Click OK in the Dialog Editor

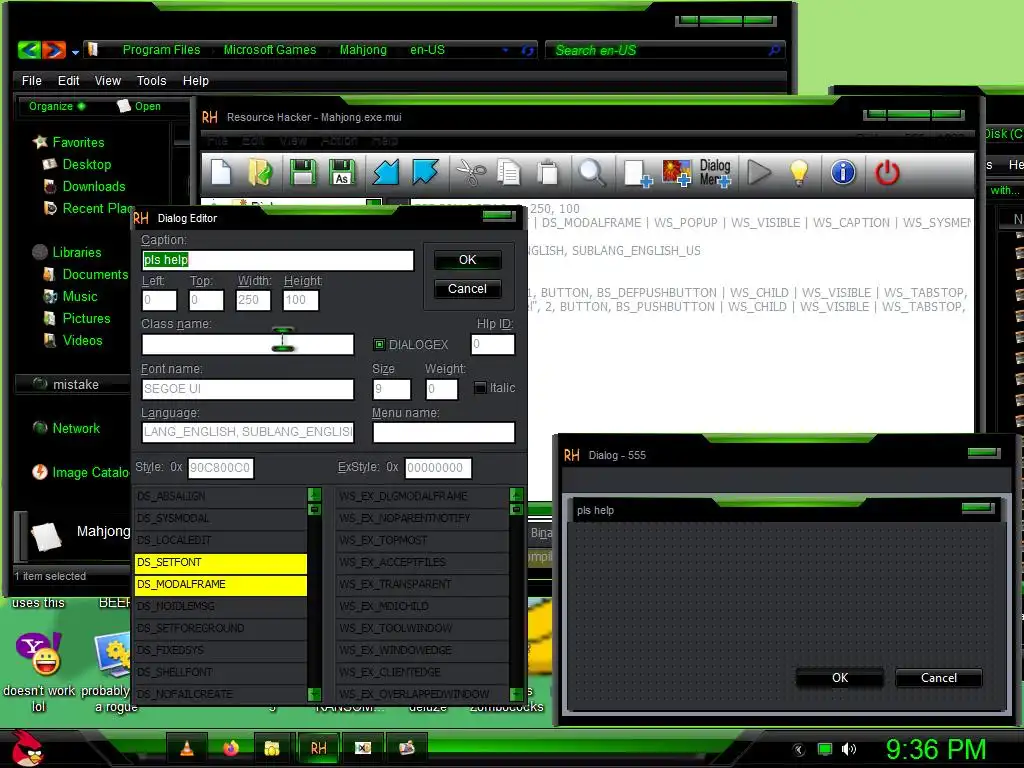click(x=468, y=260)
